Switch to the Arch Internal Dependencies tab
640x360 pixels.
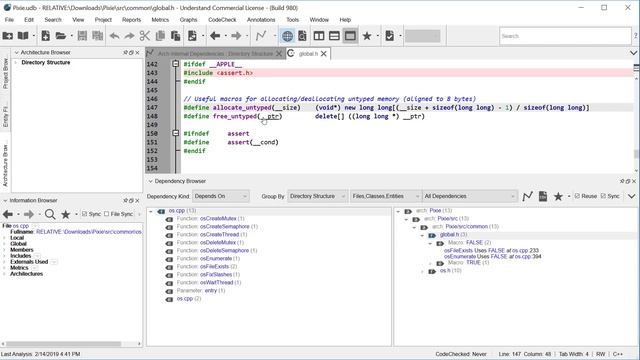[x=215, y=53]
